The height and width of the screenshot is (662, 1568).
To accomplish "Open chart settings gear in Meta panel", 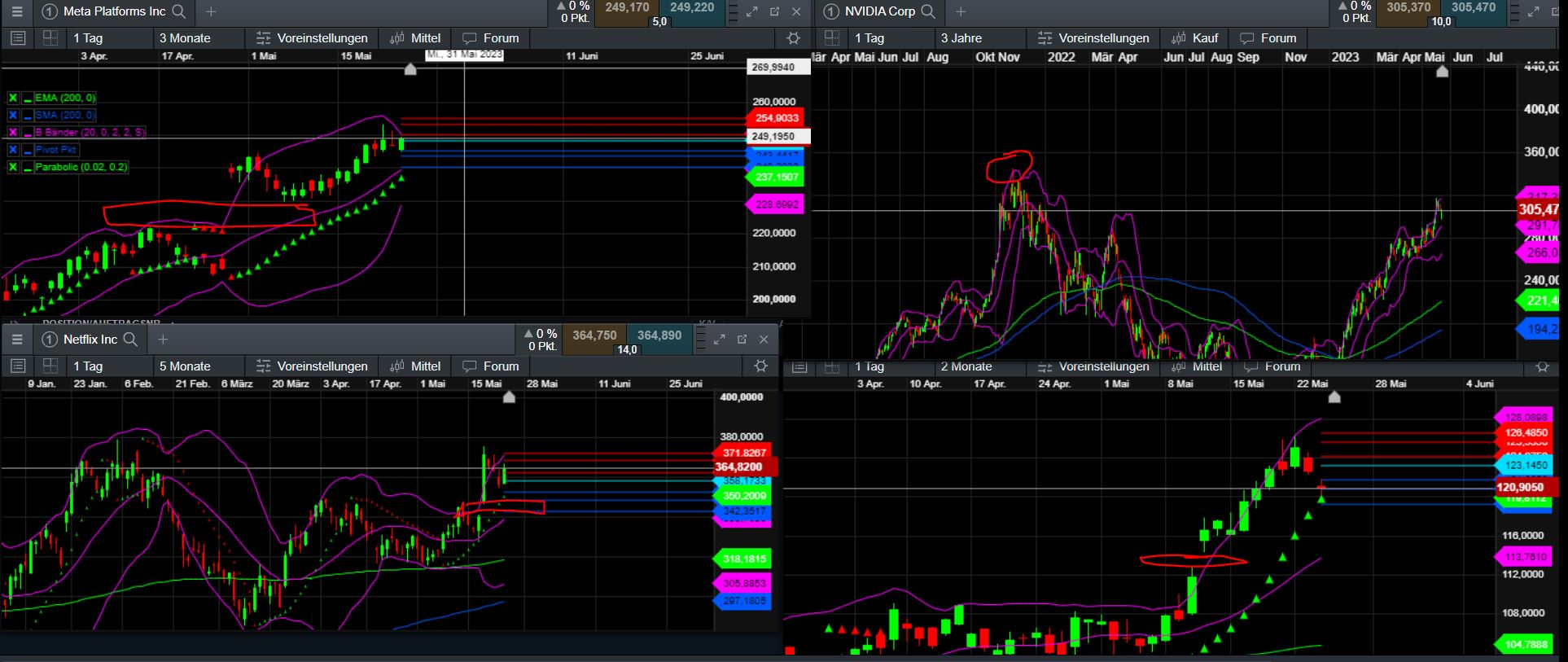I will click(793, 38).
